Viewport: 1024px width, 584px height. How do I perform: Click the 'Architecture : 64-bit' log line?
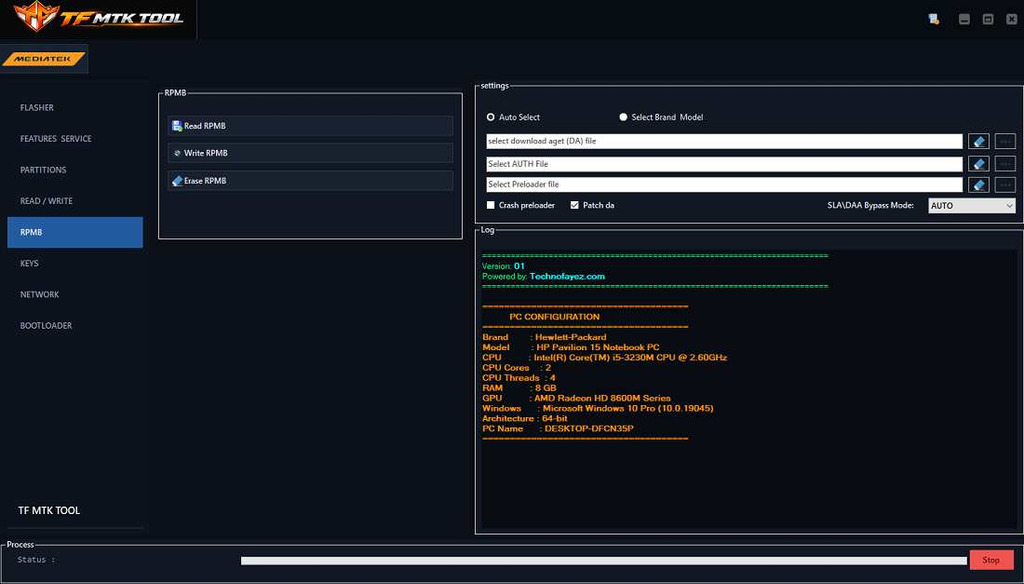coord(524,418)
